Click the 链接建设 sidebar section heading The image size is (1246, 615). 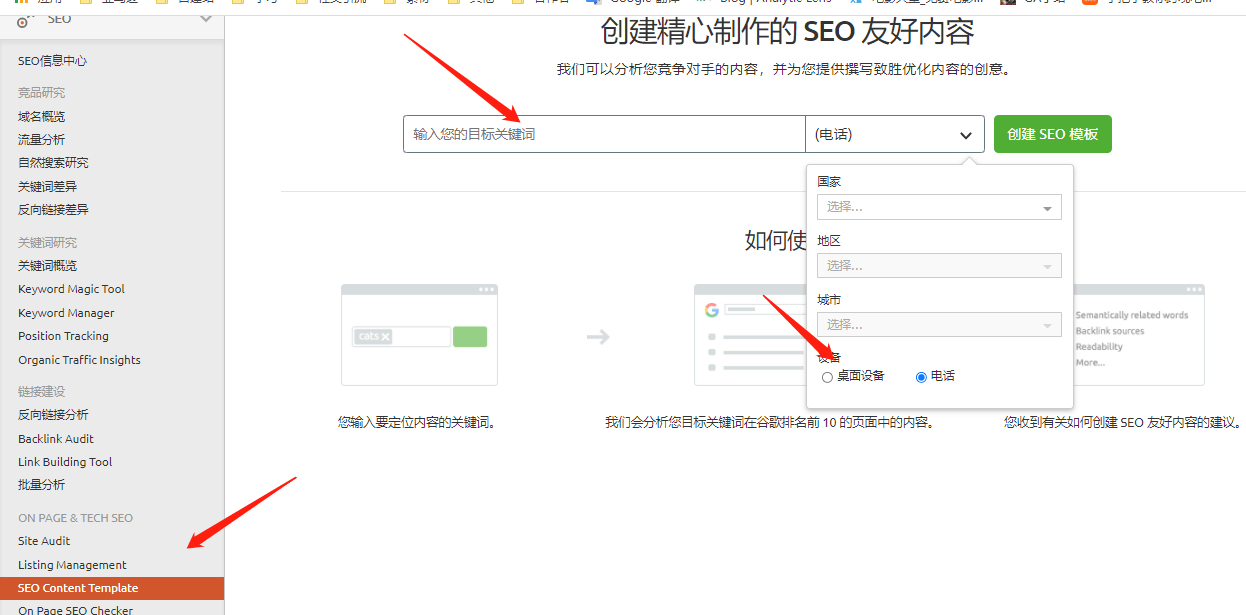click(41, 391)
